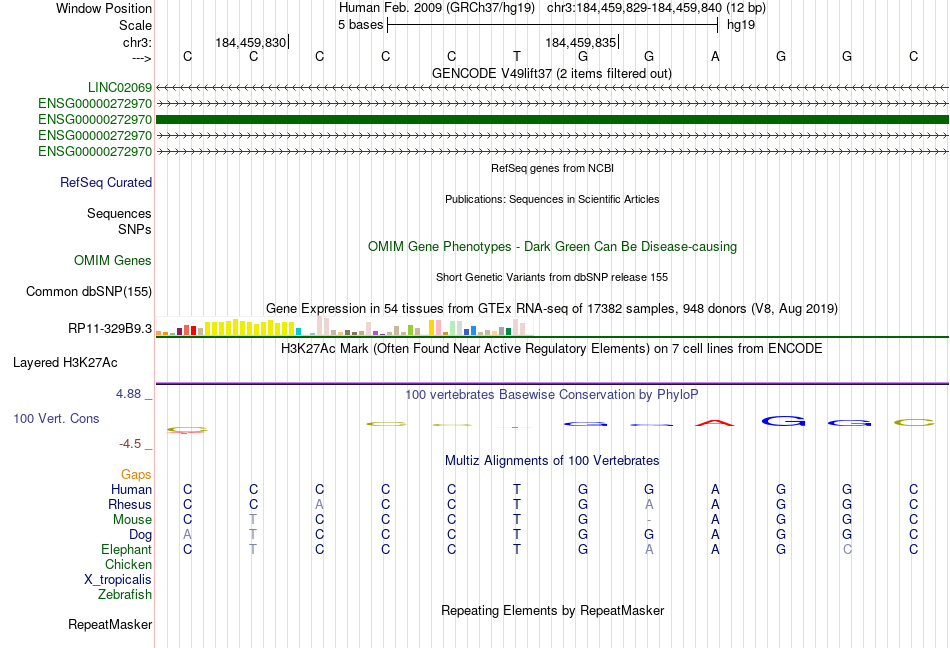The image size is (950, 648).
Task: Click the RefSeq genes from NCBI title
Action: coord(552,168)
